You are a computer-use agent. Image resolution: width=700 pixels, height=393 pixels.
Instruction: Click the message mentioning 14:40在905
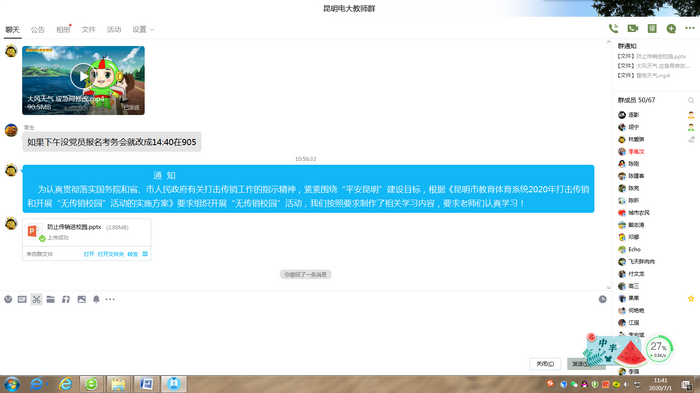point(112,142)
